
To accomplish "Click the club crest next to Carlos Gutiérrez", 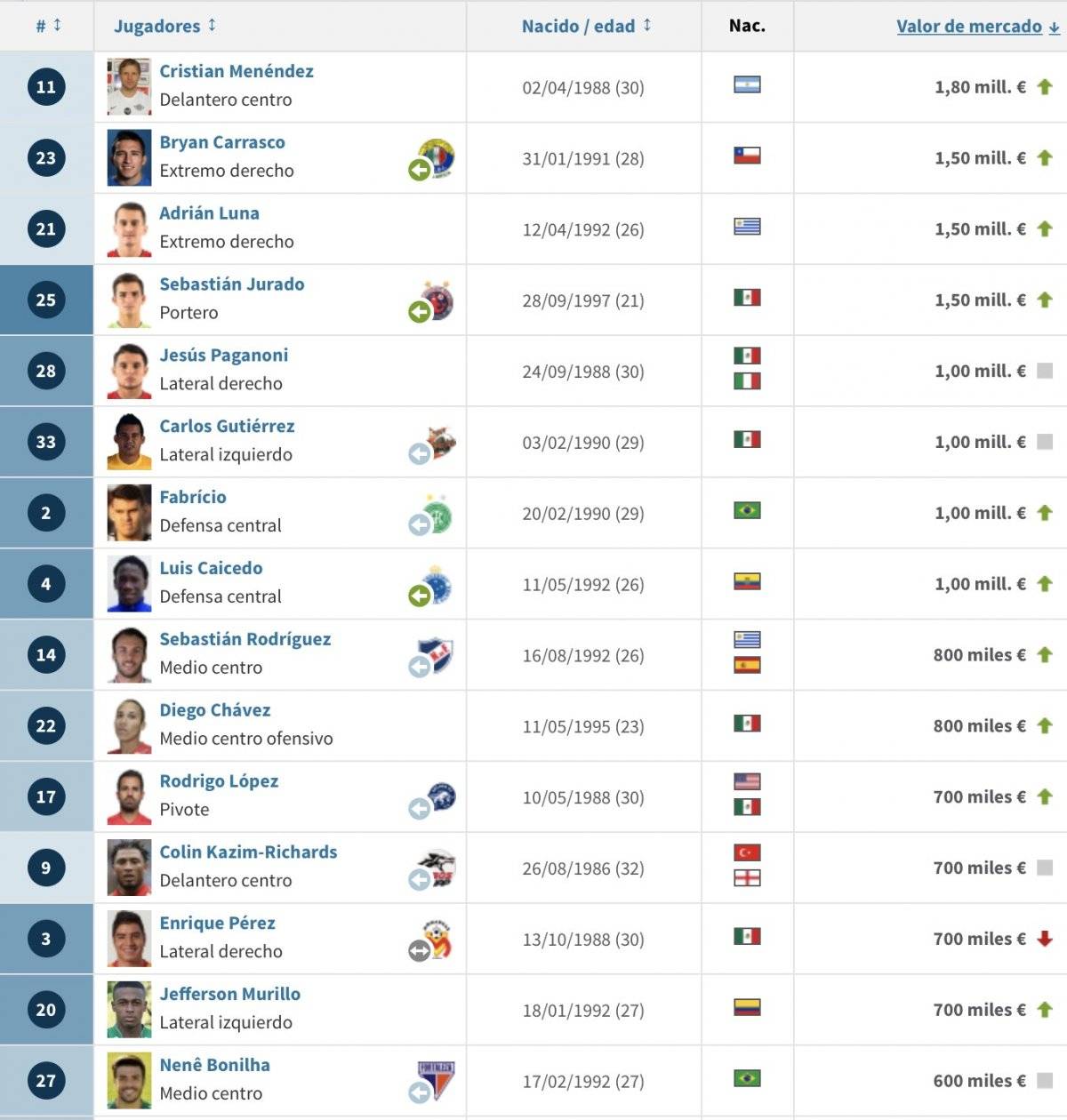I will (439, 442).
